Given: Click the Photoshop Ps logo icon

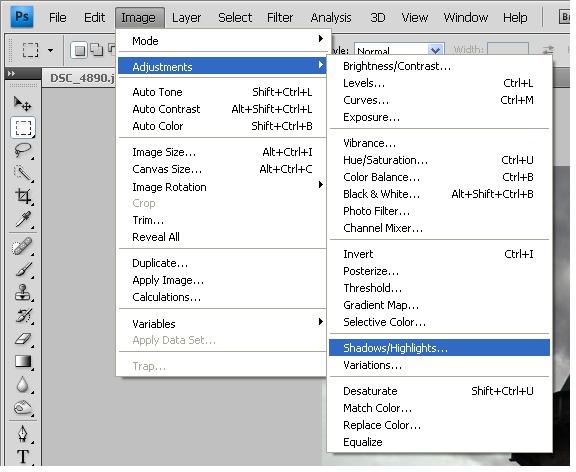Looking at the screenshot, I should [x=22, y=17].
